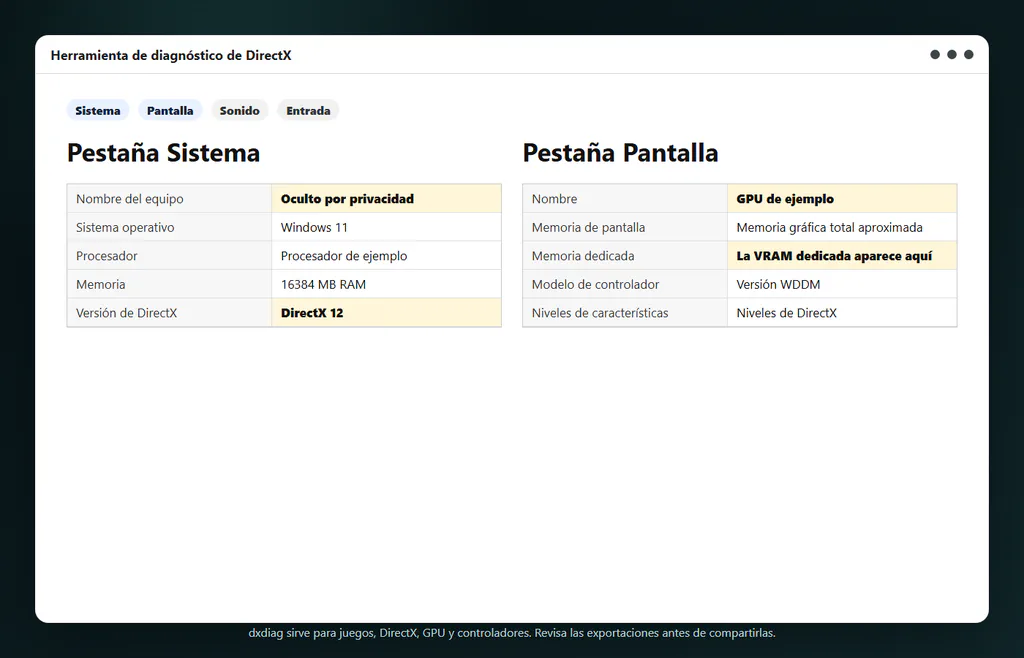Click the 'Procesador de ejemplo' value
This screenshot has width=1024, height=658.
(387, 256)
